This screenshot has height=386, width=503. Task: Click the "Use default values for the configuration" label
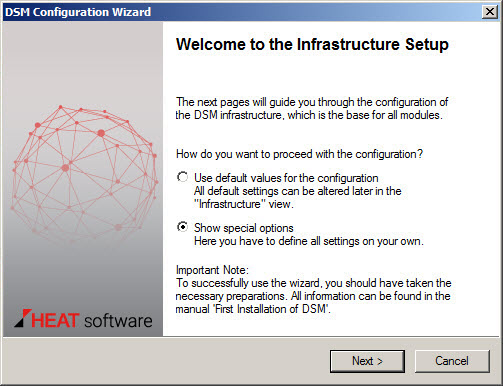point(286,178)
